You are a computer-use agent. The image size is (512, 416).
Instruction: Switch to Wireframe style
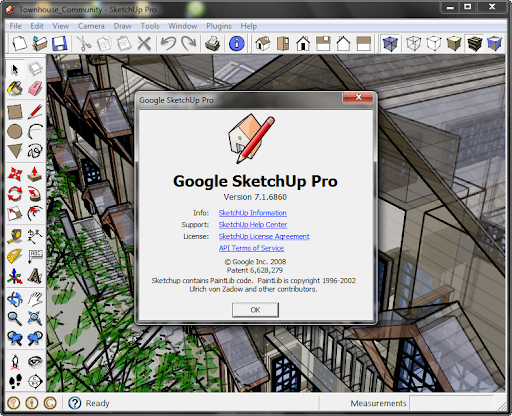point(413,43)
